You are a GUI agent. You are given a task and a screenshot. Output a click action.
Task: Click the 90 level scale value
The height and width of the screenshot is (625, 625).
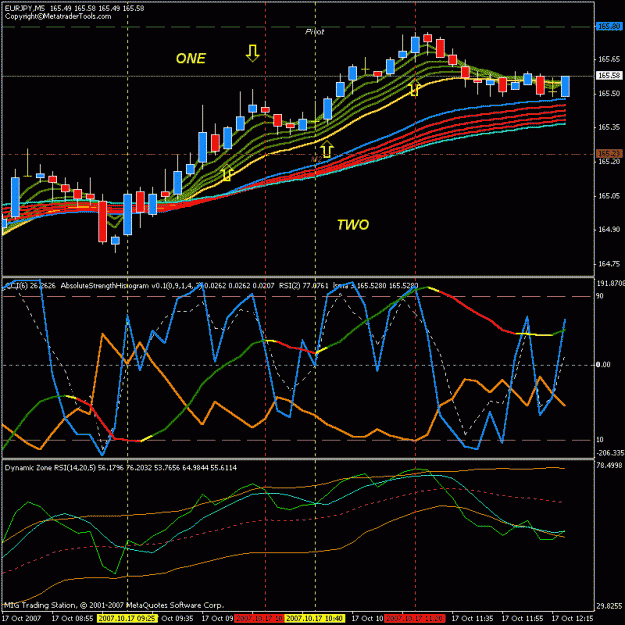(600, 296)
